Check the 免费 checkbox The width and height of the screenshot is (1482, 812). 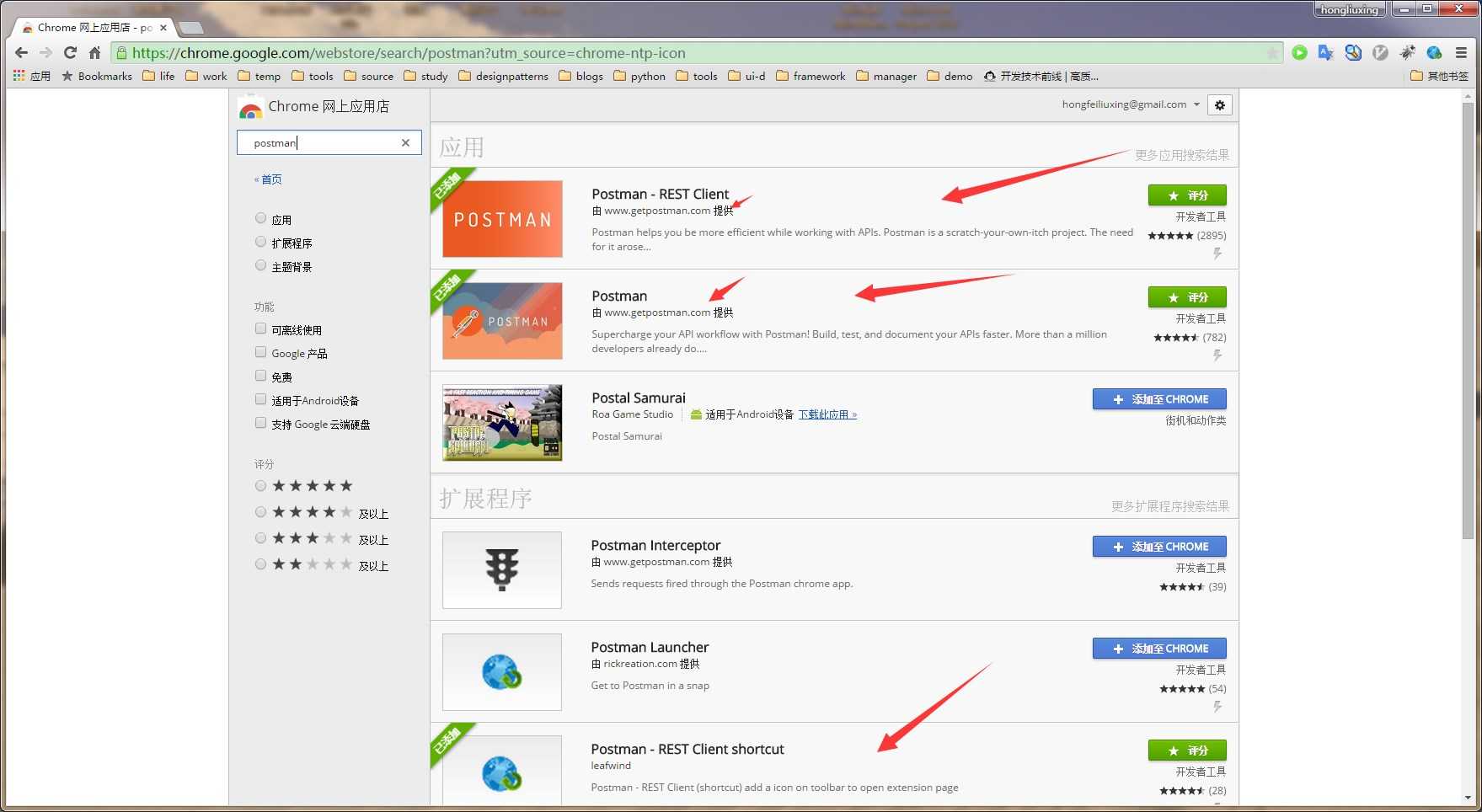(260, 376)
